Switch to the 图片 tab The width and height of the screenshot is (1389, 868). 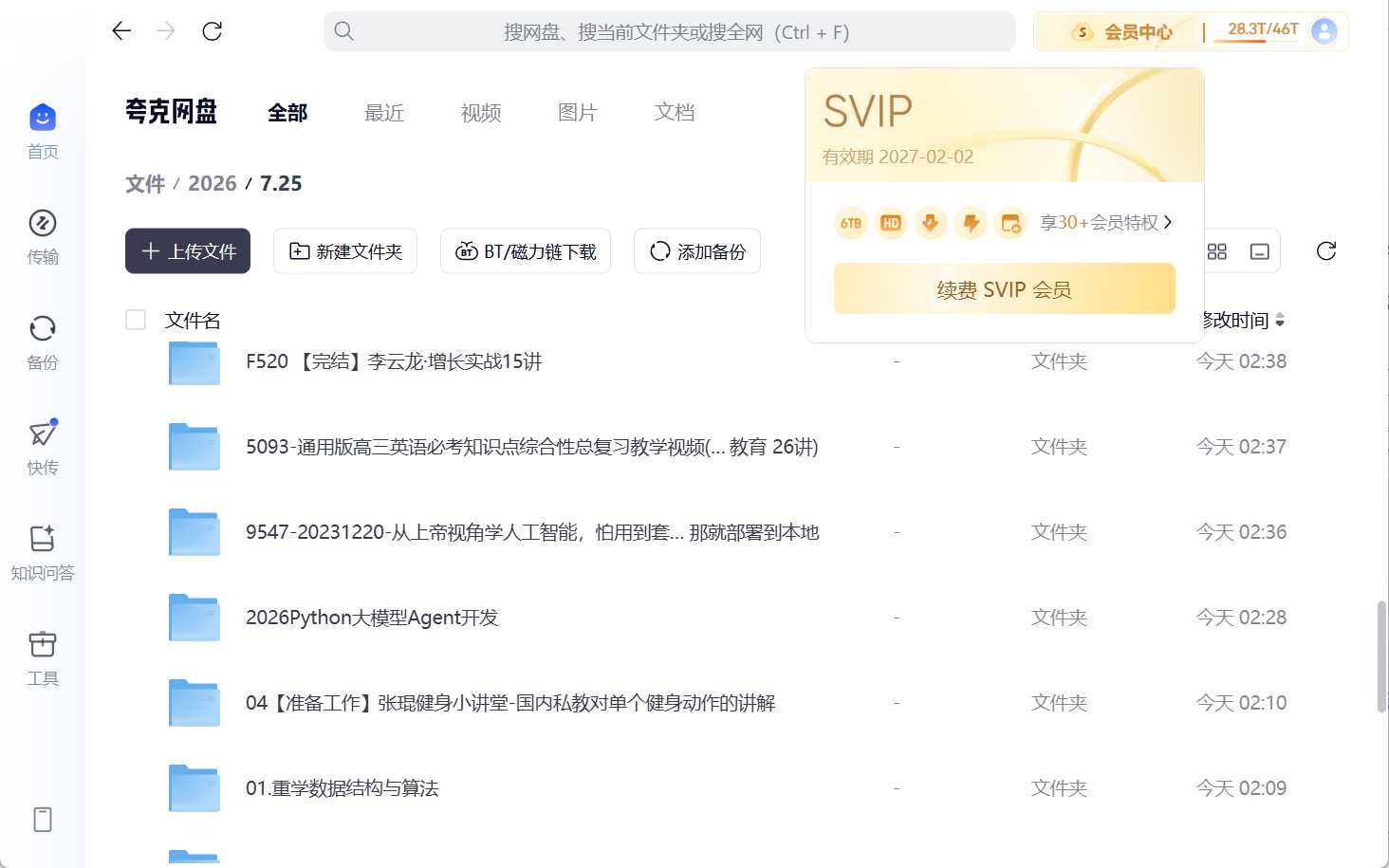pyautogui.click(x=578, y=113)
